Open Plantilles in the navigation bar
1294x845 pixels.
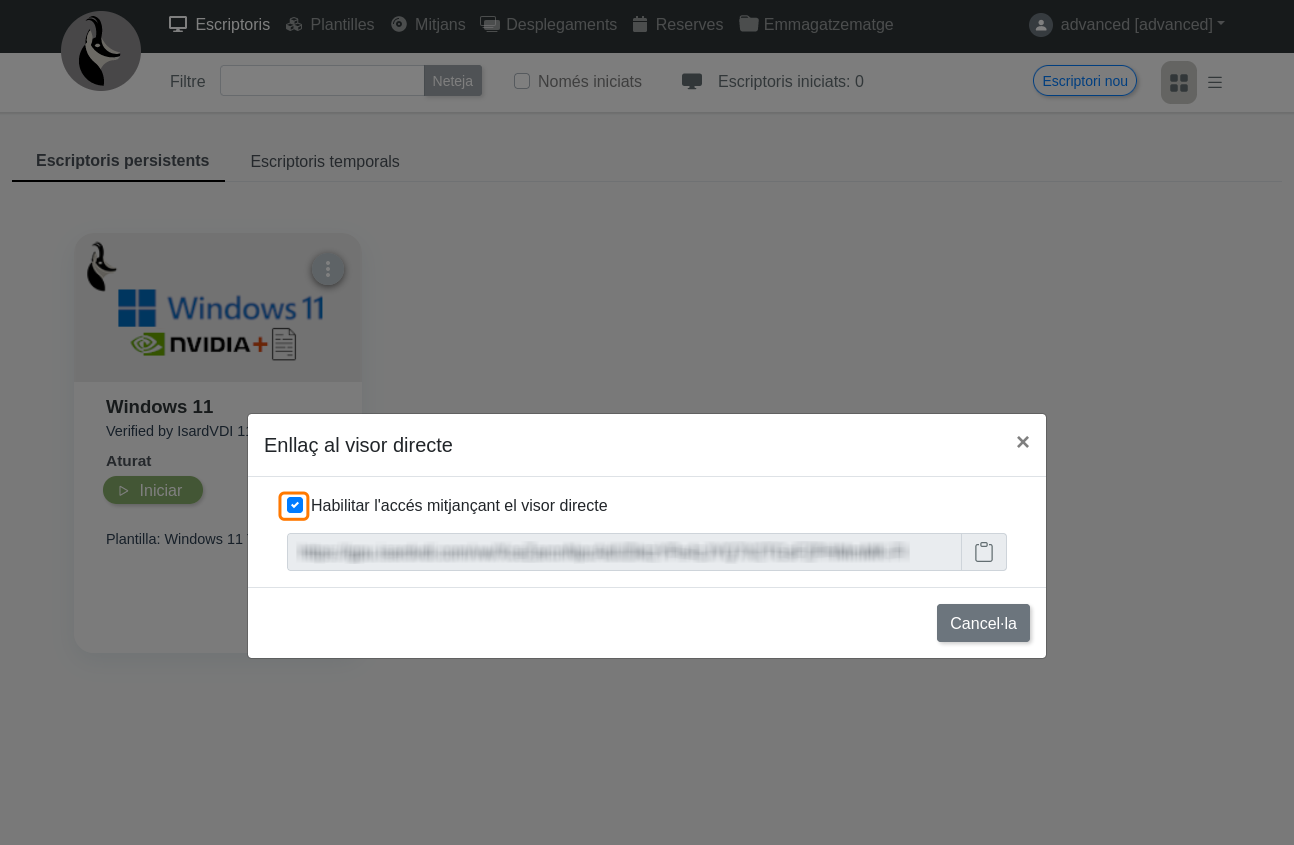click(x=329, y=25)
